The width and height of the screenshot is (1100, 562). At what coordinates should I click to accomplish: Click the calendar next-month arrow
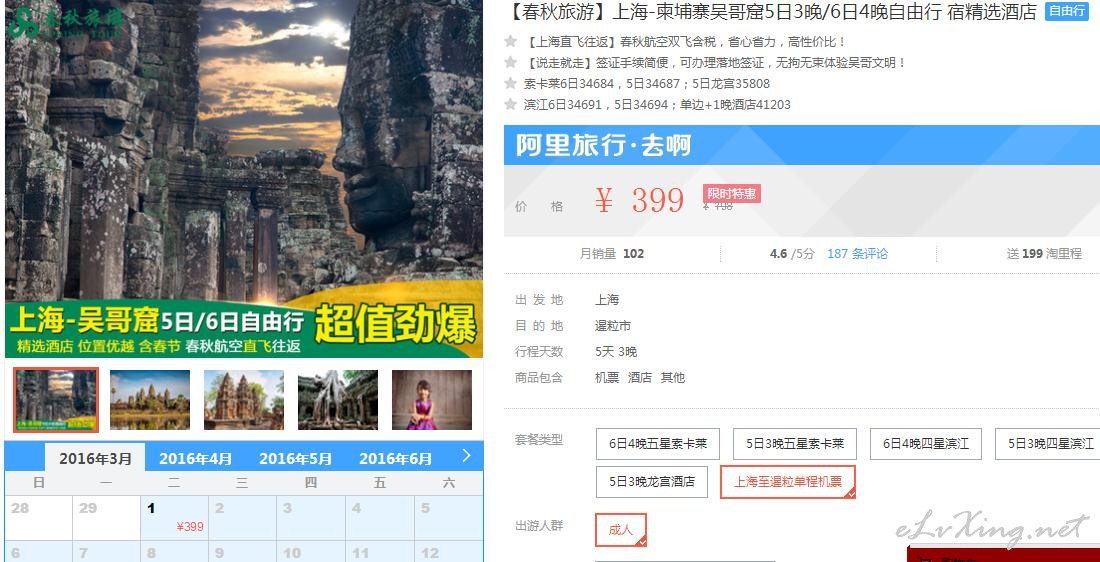467,456
